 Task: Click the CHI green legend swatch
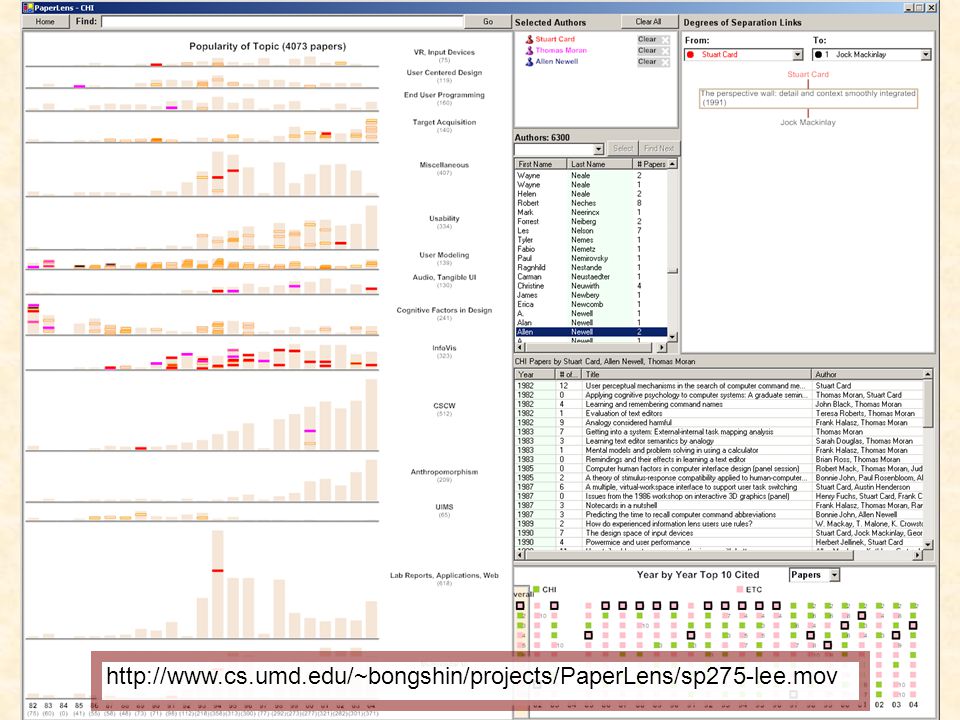pos(536,589)
